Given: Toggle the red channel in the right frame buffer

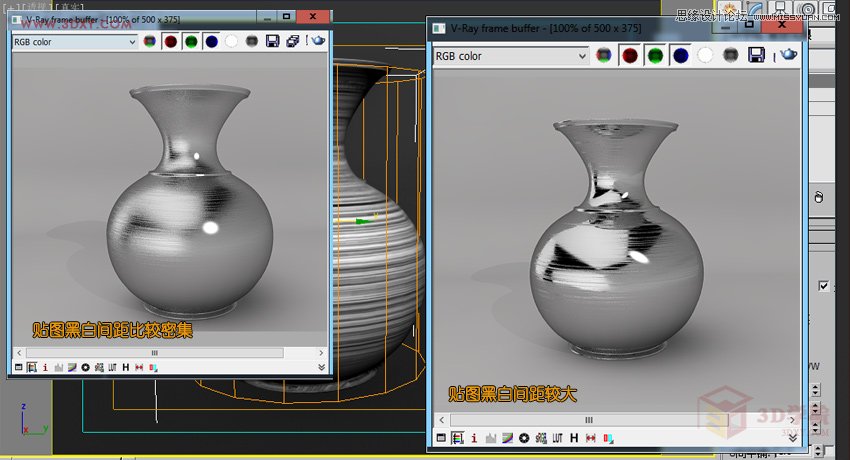Looking at the screenshot, I should [629, 55].
